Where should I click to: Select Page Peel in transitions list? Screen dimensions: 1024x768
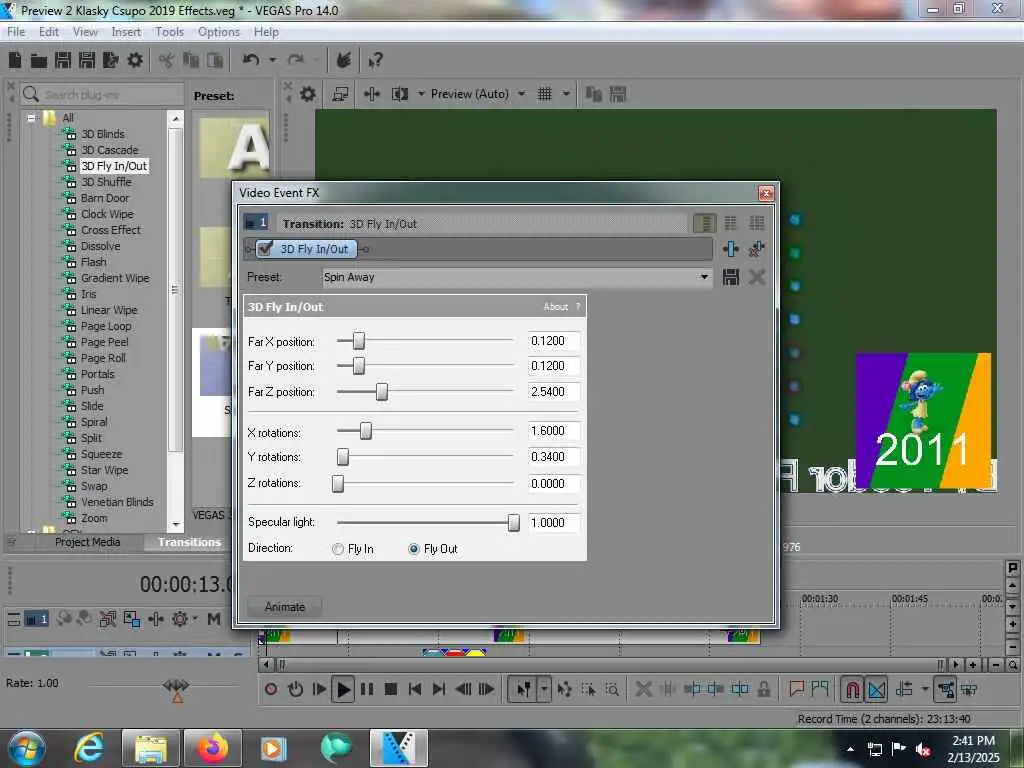(104, 342)
